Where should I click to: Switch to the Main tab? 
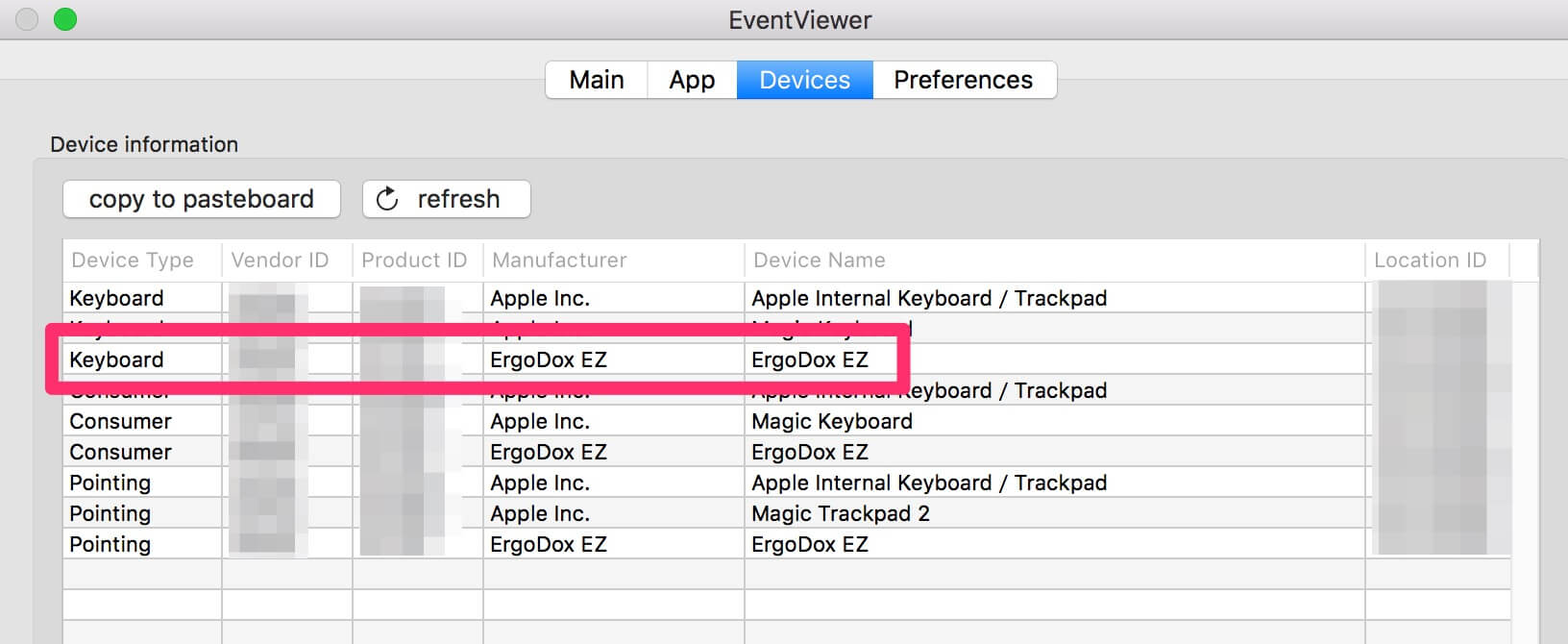coord(597,80)
